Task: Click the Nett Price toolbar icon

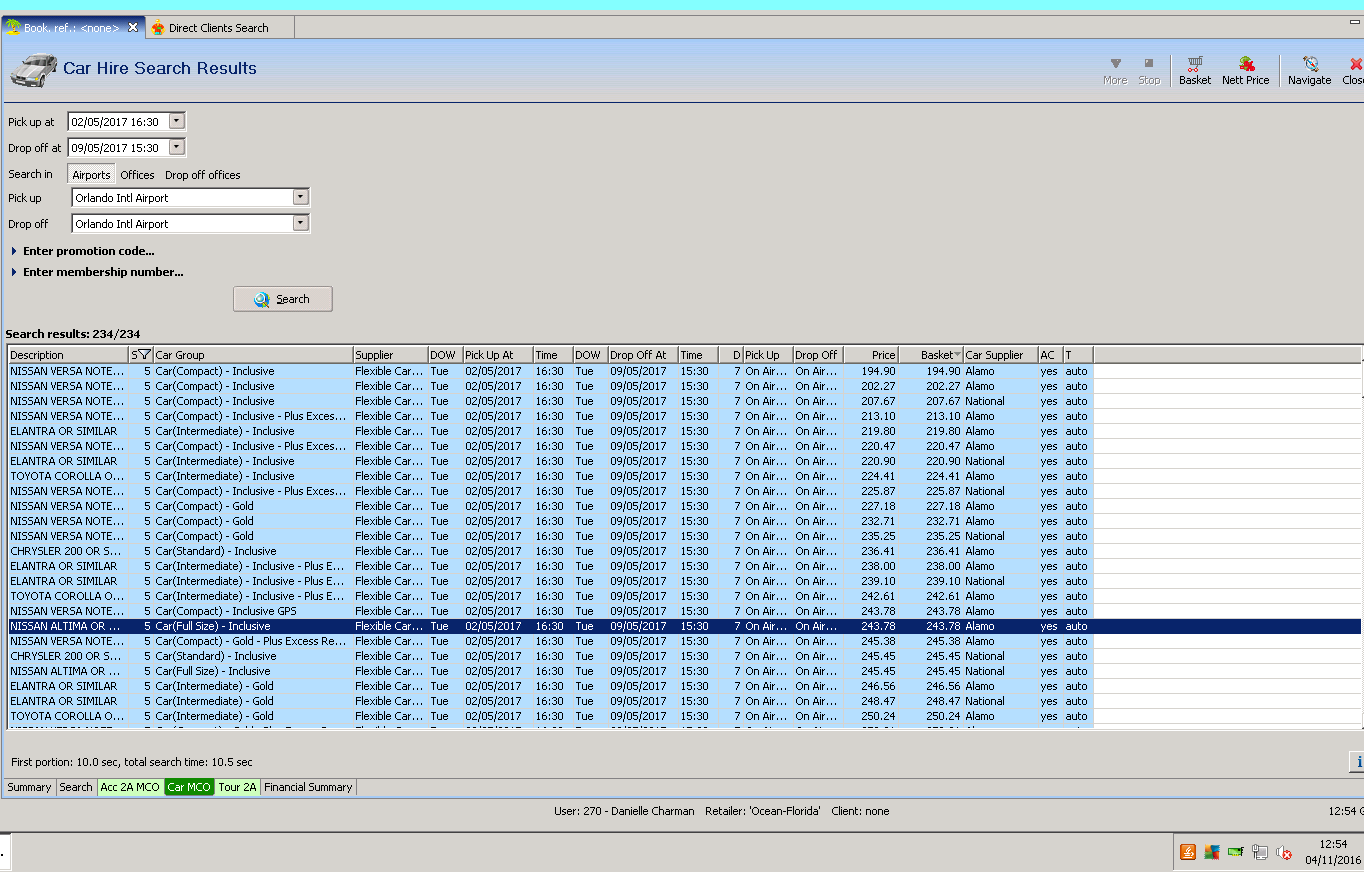Action: tap(1245, 70)
